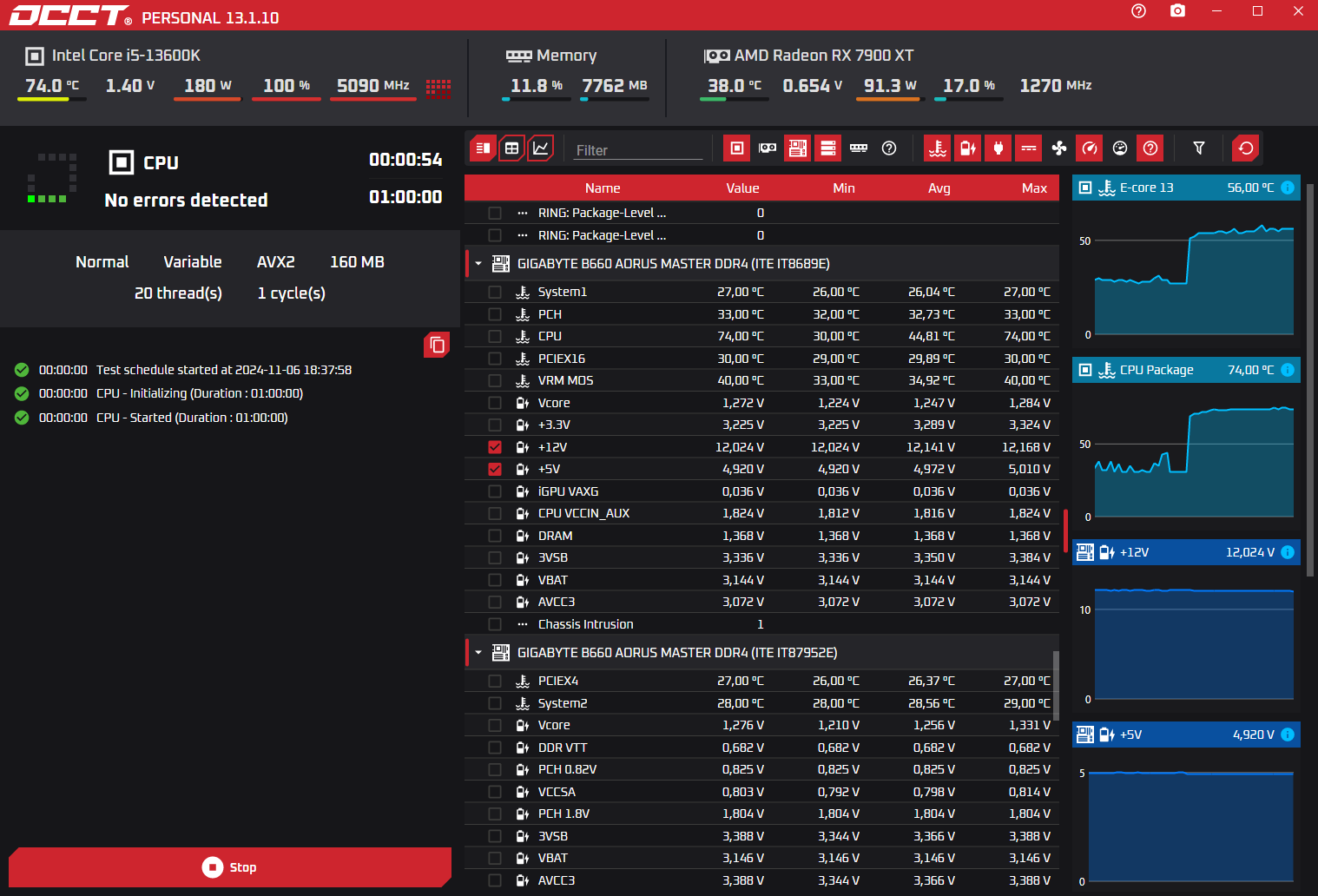Image resolution: width=1318 pixels, height=896 pixels.
Task: Open info for +5V graph
Action: point(1288,735)
